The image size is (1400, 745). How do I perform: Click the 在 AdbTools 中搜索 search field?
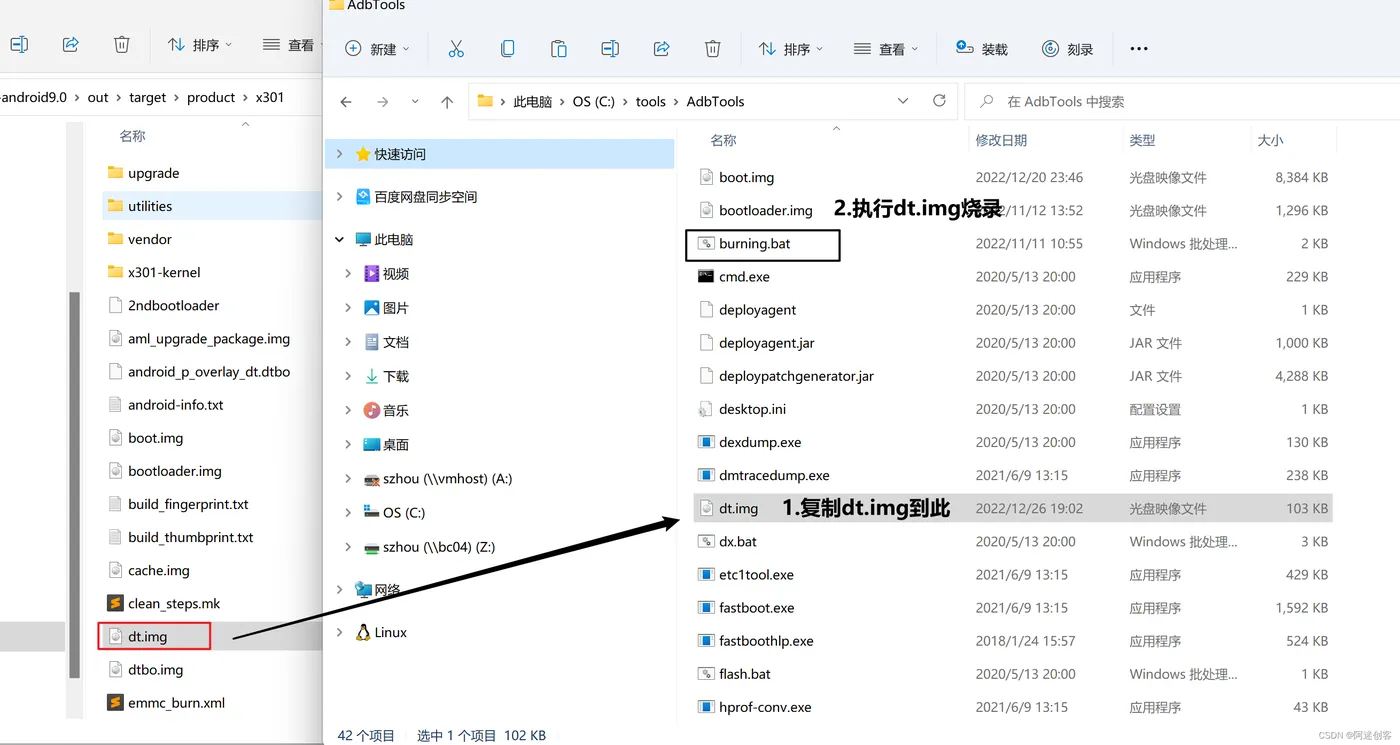(1180, 101)
